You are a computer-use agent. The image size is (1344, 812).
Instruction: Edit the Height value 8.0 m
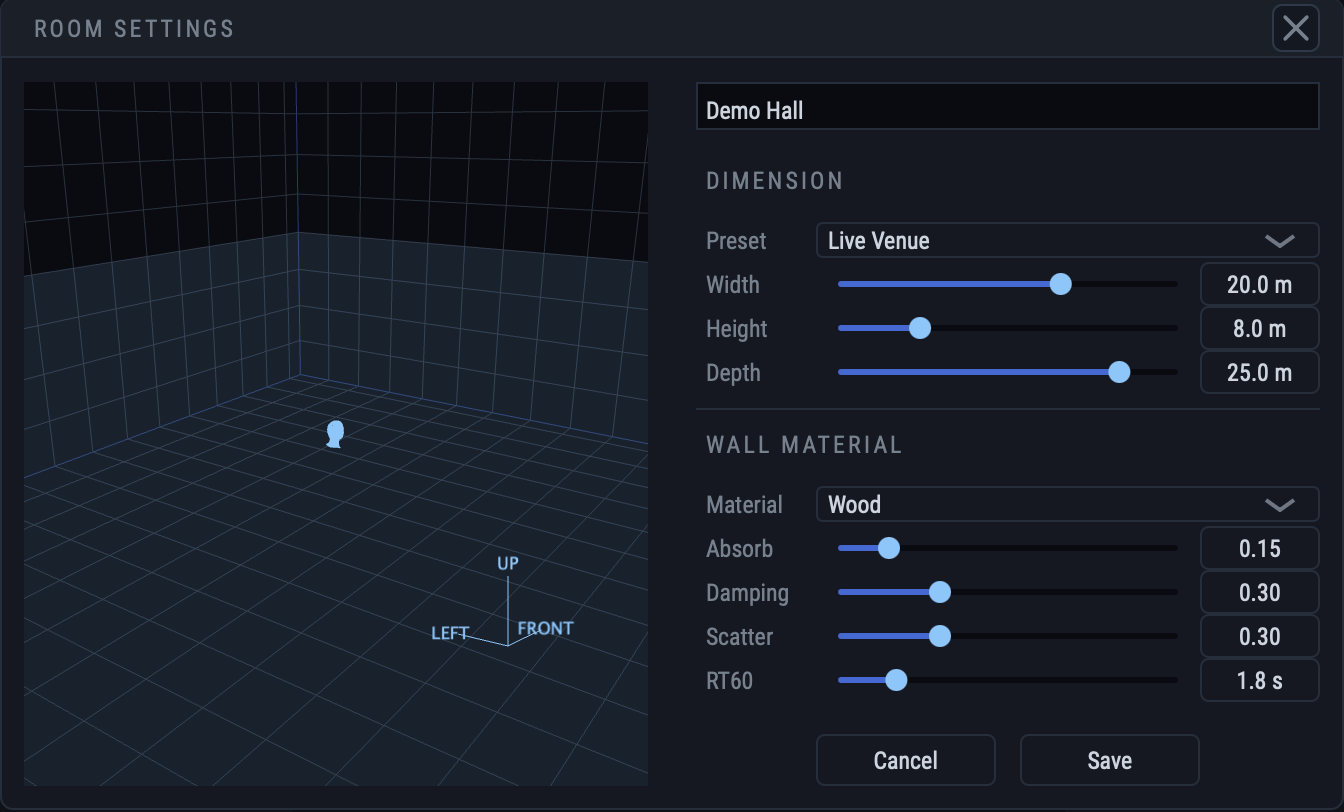[x=1260, y=329]
